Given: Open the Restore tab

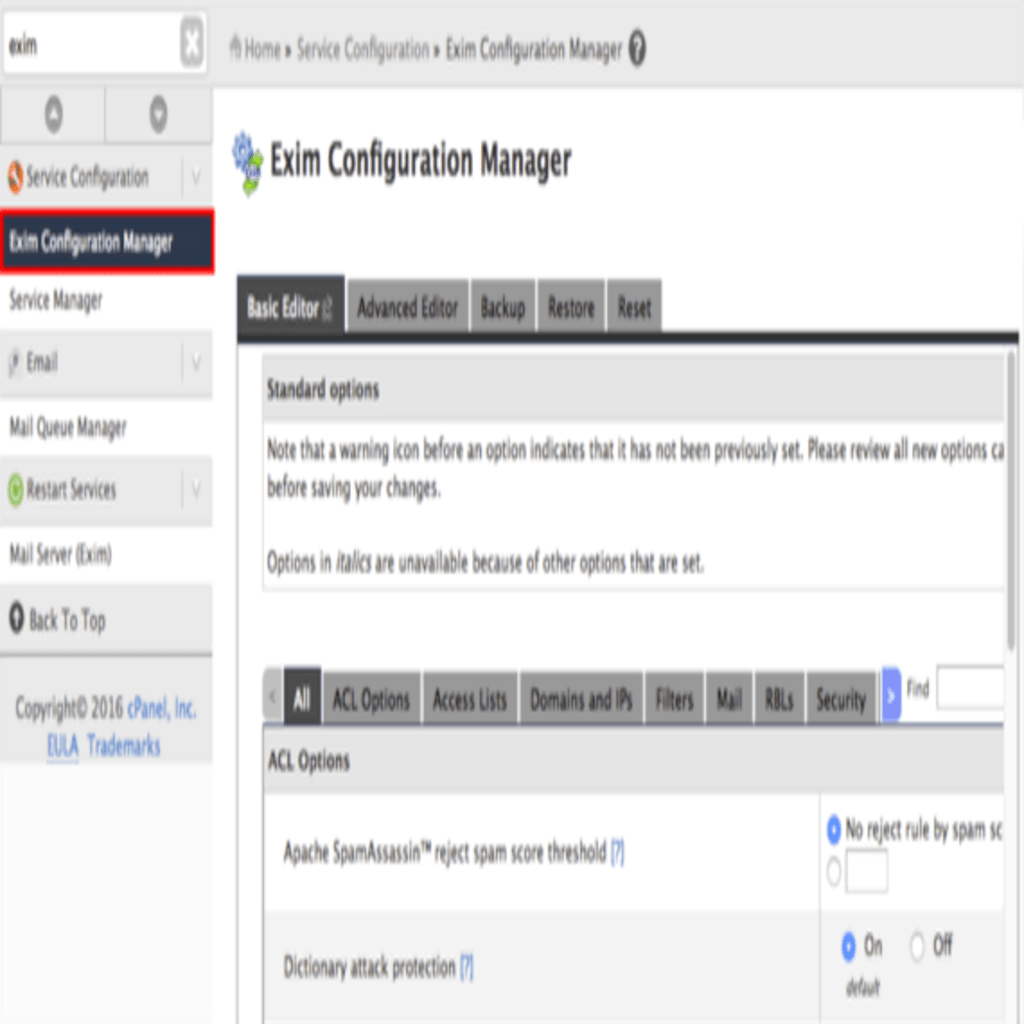Looking at the screenshot, I should click(x=571, y=307).
